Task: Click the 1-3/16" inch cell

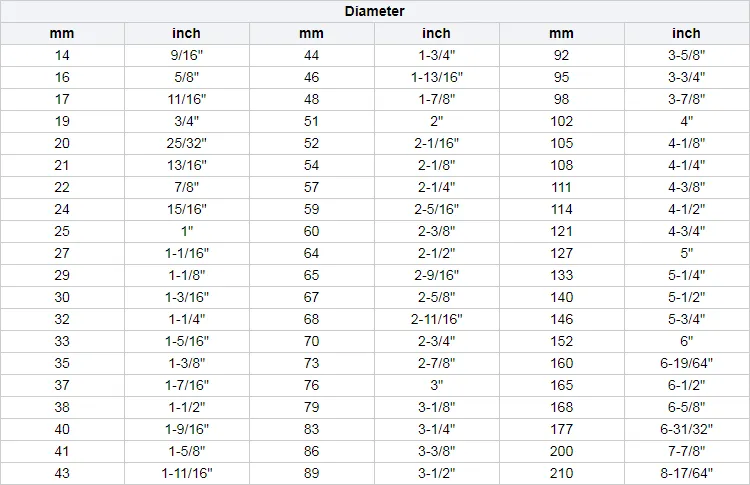Action: (187, 298)
